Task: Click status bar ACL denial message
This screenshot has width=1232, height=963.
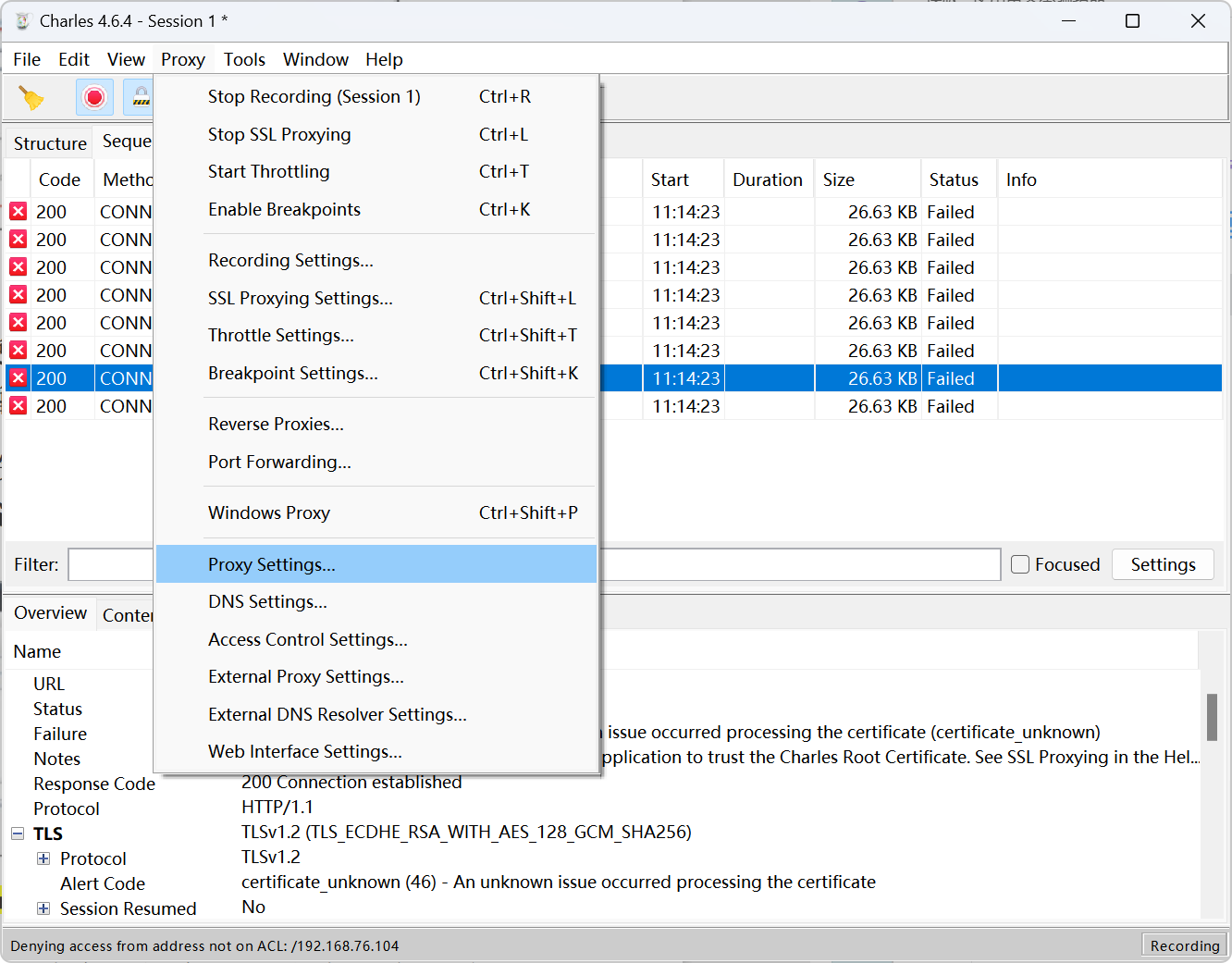Action: pyautogui.click(x=204, y=945)
